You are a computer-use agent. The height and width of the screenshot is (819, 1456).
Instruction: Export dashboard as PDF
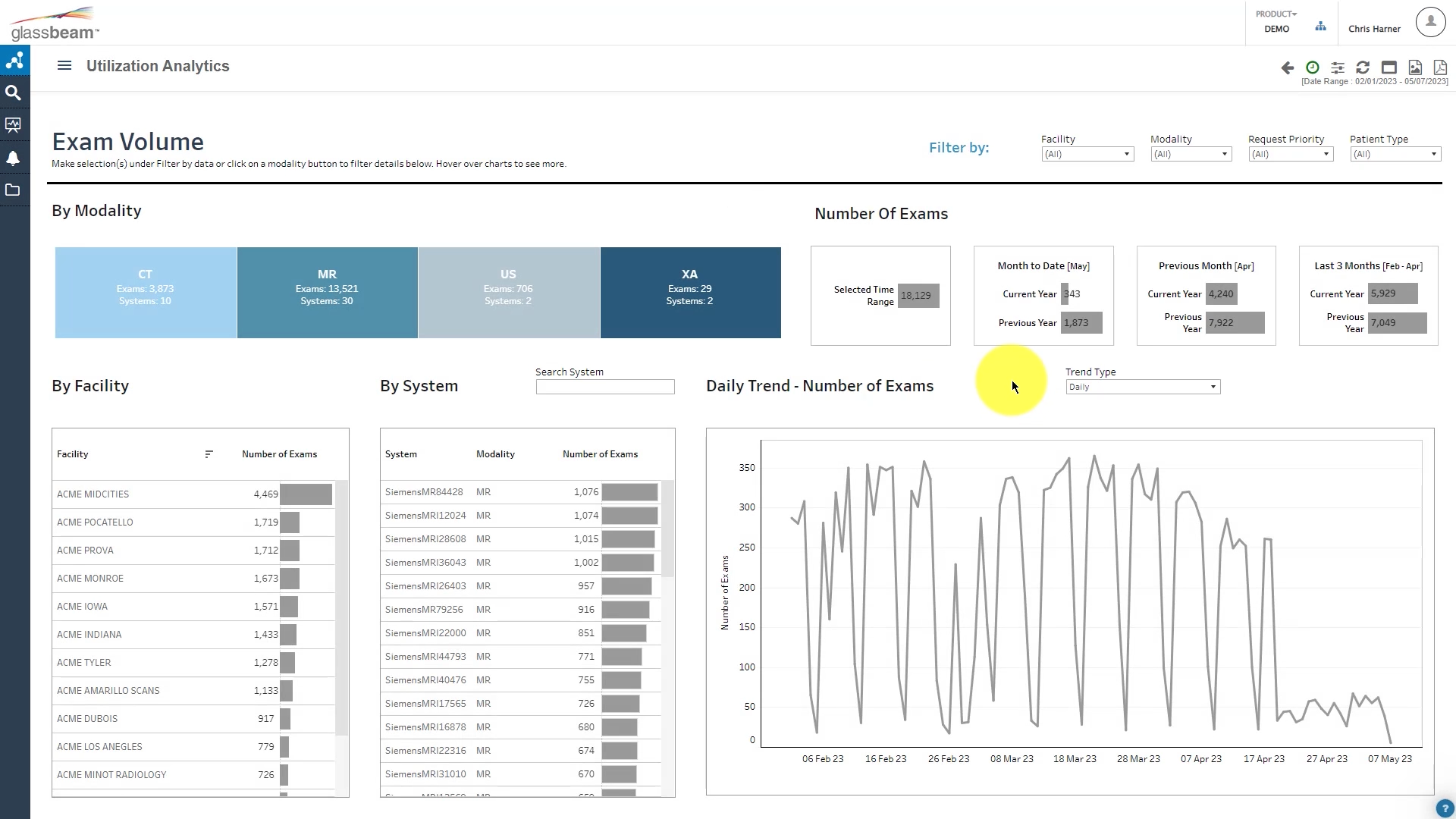click(1439, 67)
